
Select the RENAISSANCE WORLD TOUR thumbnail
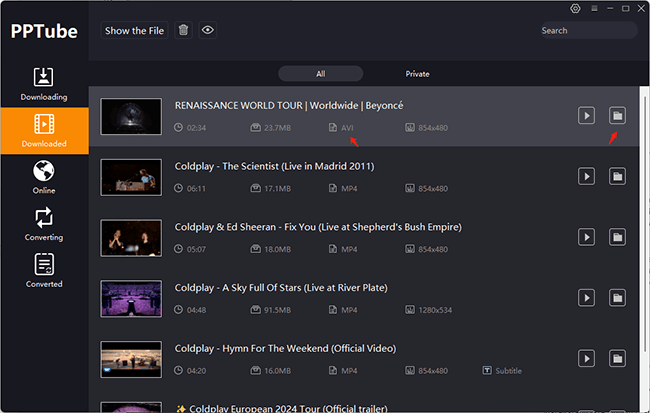point(131,117)
